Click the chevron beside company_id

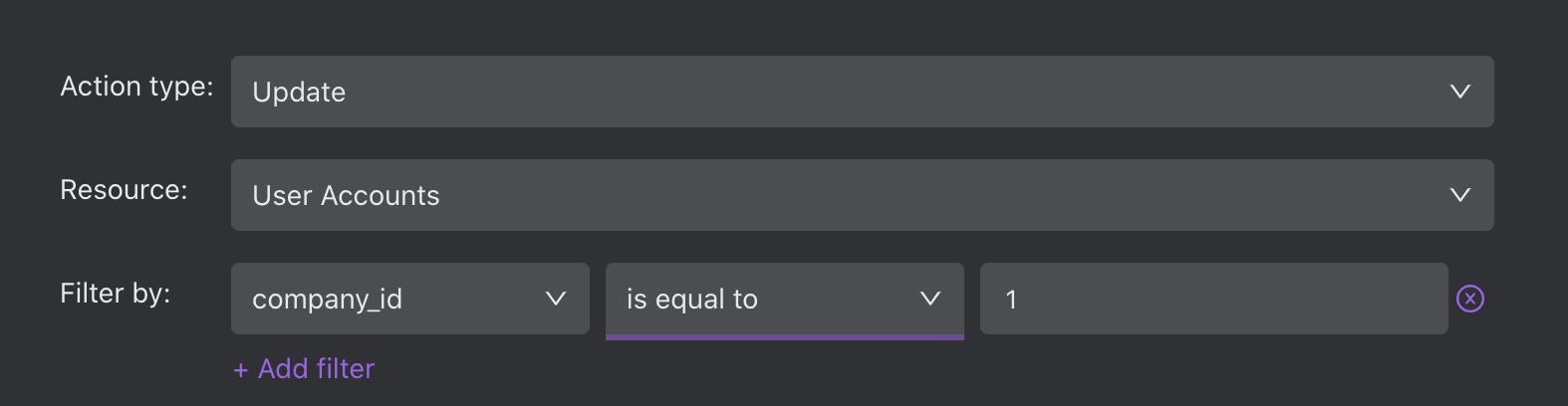[x=556, y=299]
